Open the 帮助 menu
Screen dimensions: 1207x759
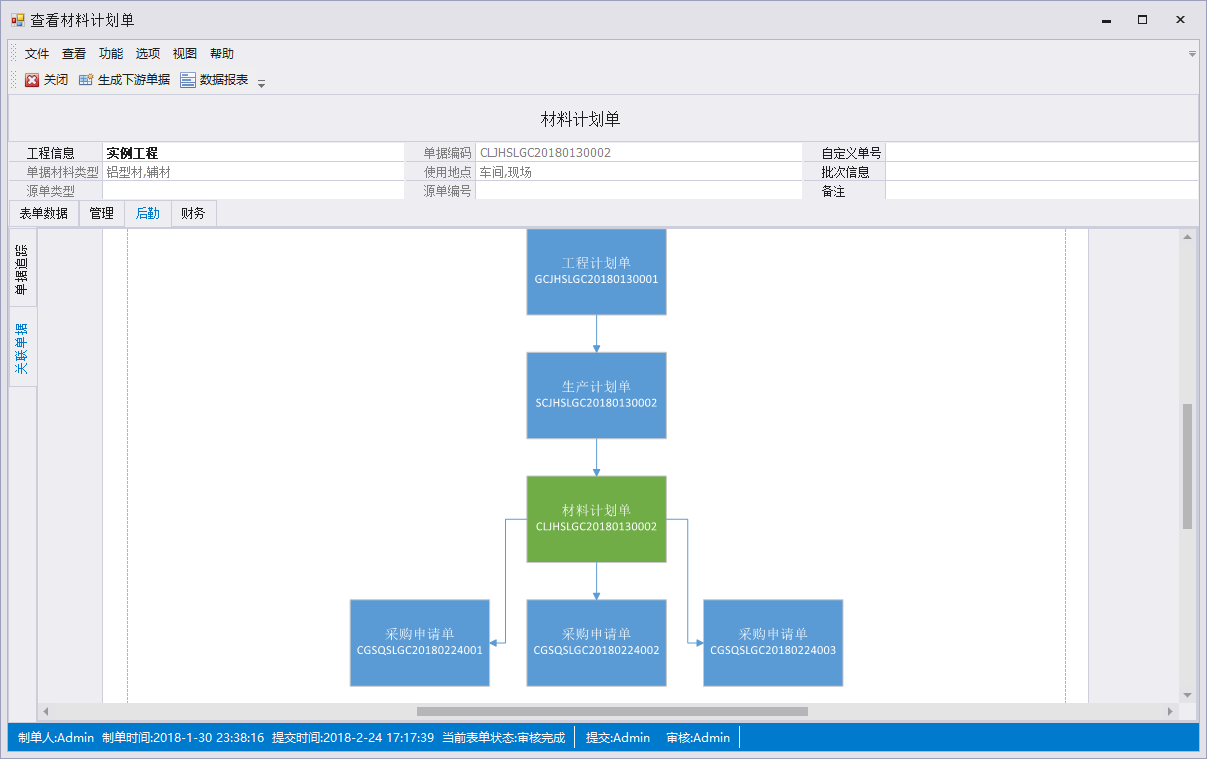pos(222,54)
